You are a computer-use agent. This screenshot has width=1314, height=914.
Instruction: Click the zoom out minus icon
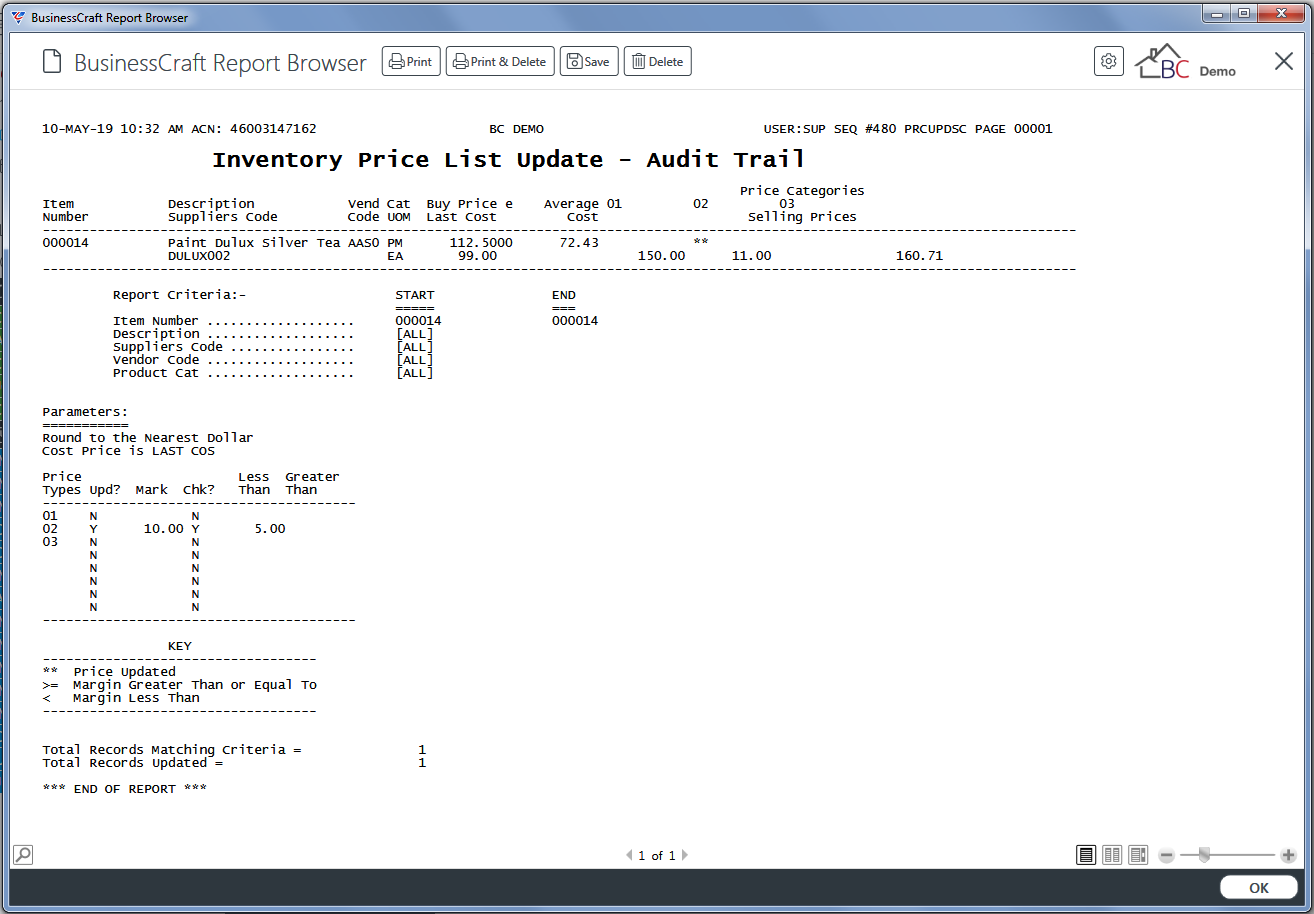click(1166, 855)
